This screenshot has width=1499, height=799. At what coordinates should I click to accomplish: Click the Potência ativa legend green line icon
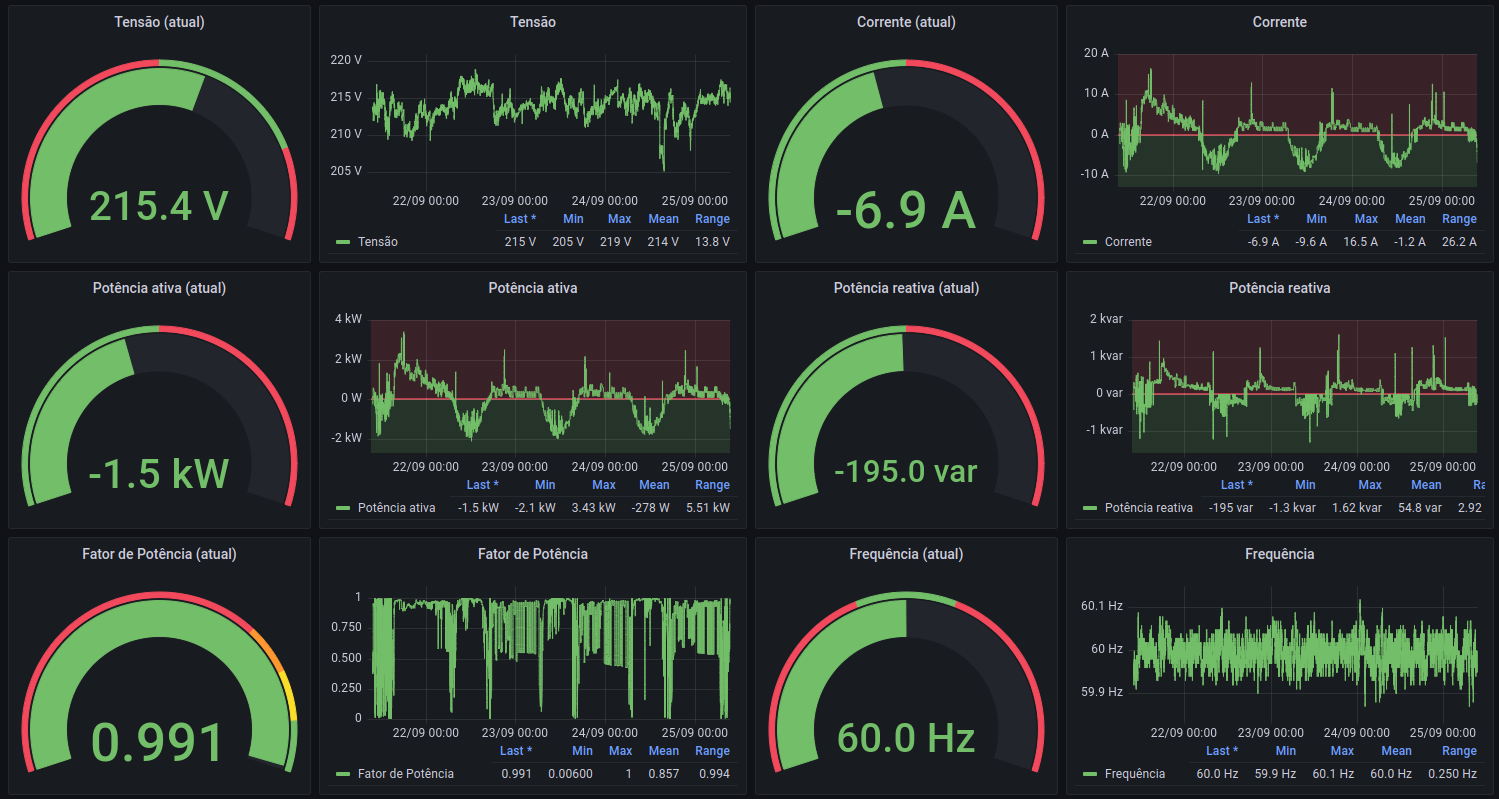coord(343,508)
